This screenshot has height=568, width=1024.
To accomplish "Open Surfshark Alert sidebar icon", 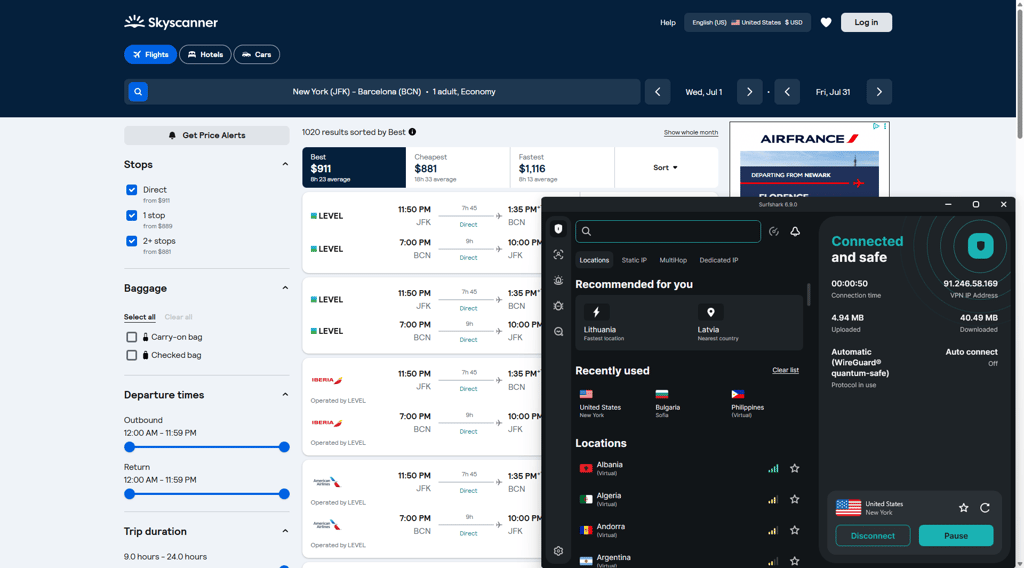I will pos(558,280).
